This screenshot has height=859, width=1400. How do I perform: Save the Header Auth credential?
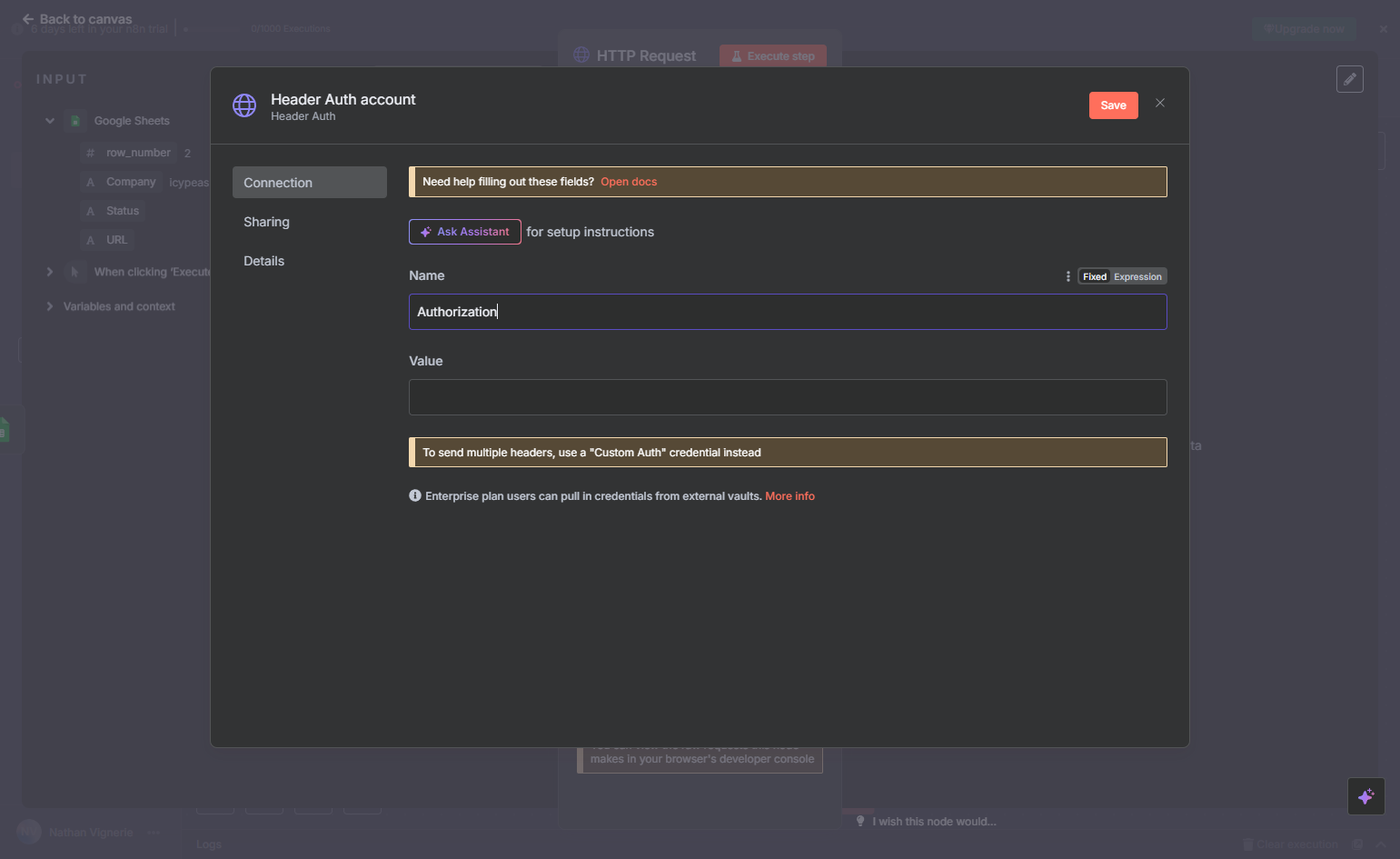1114,105
